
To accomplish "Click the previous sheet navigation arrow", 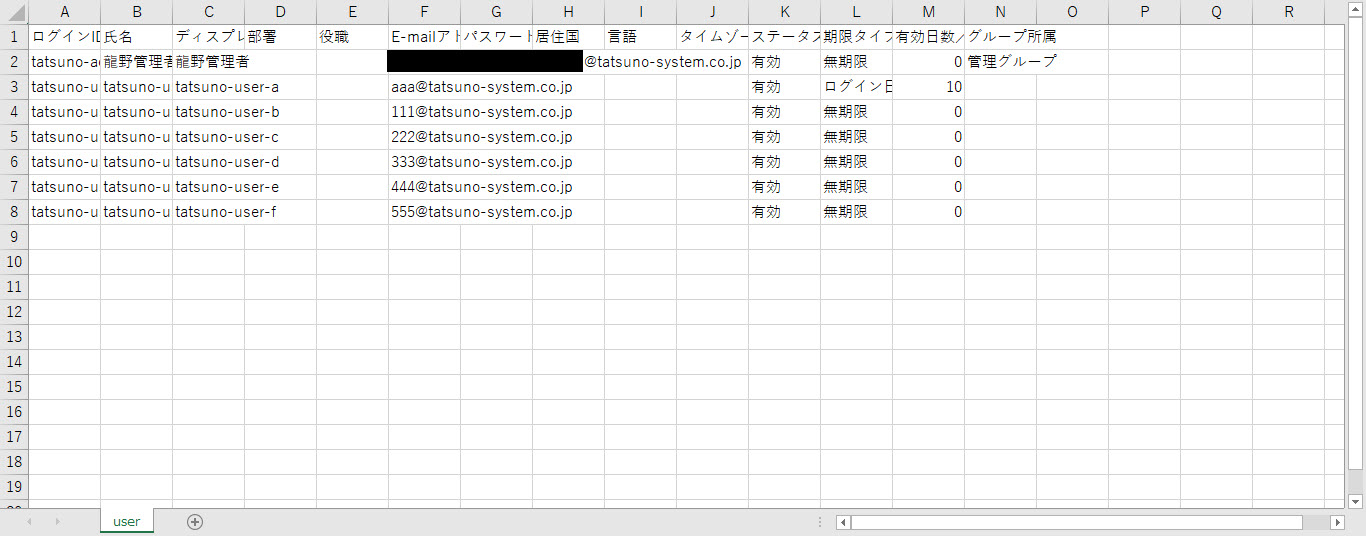I will (x=30, y=521).
